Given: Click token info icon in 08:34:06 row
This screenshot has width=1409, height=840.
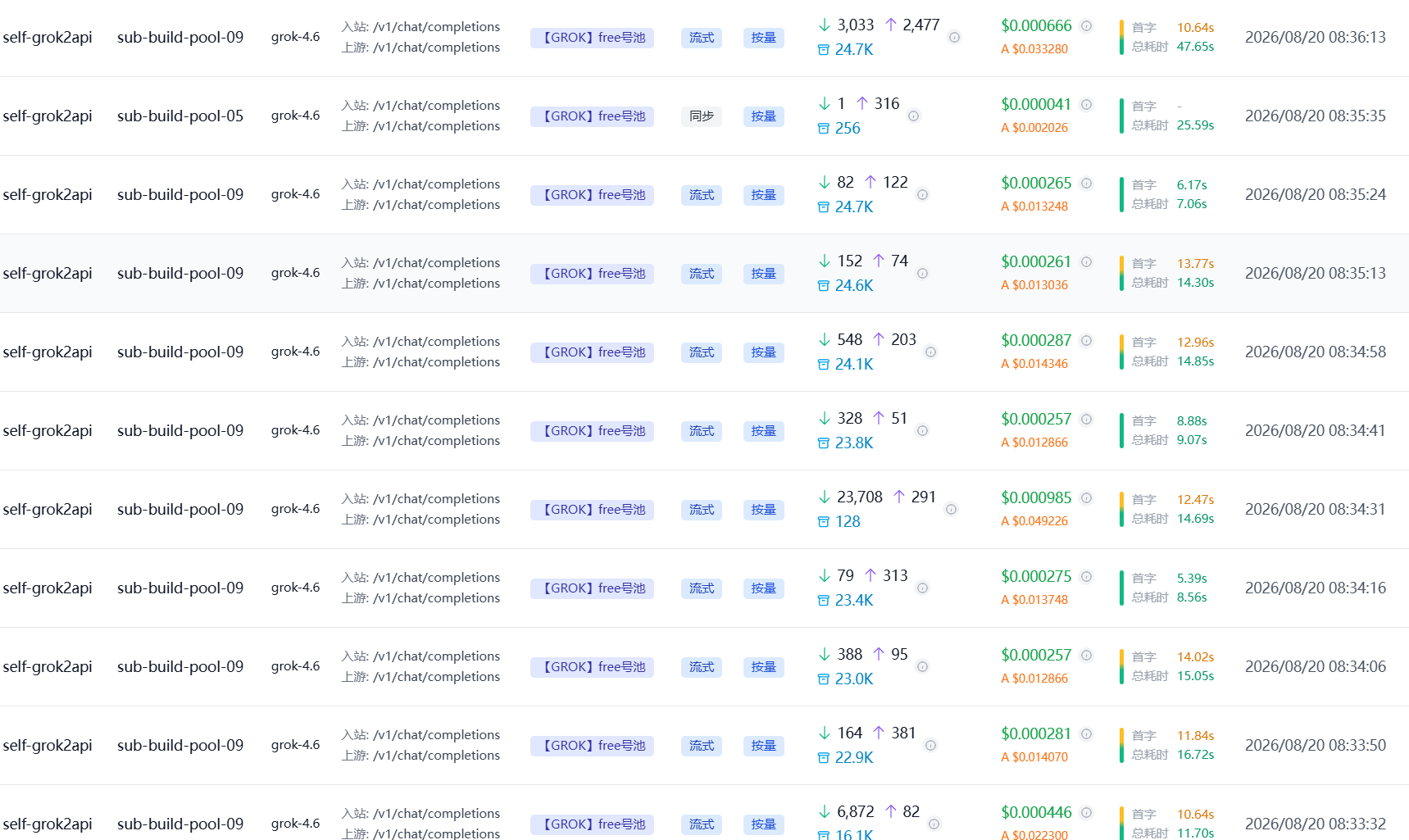Looking at the screenshot, I should coord(922,666).
